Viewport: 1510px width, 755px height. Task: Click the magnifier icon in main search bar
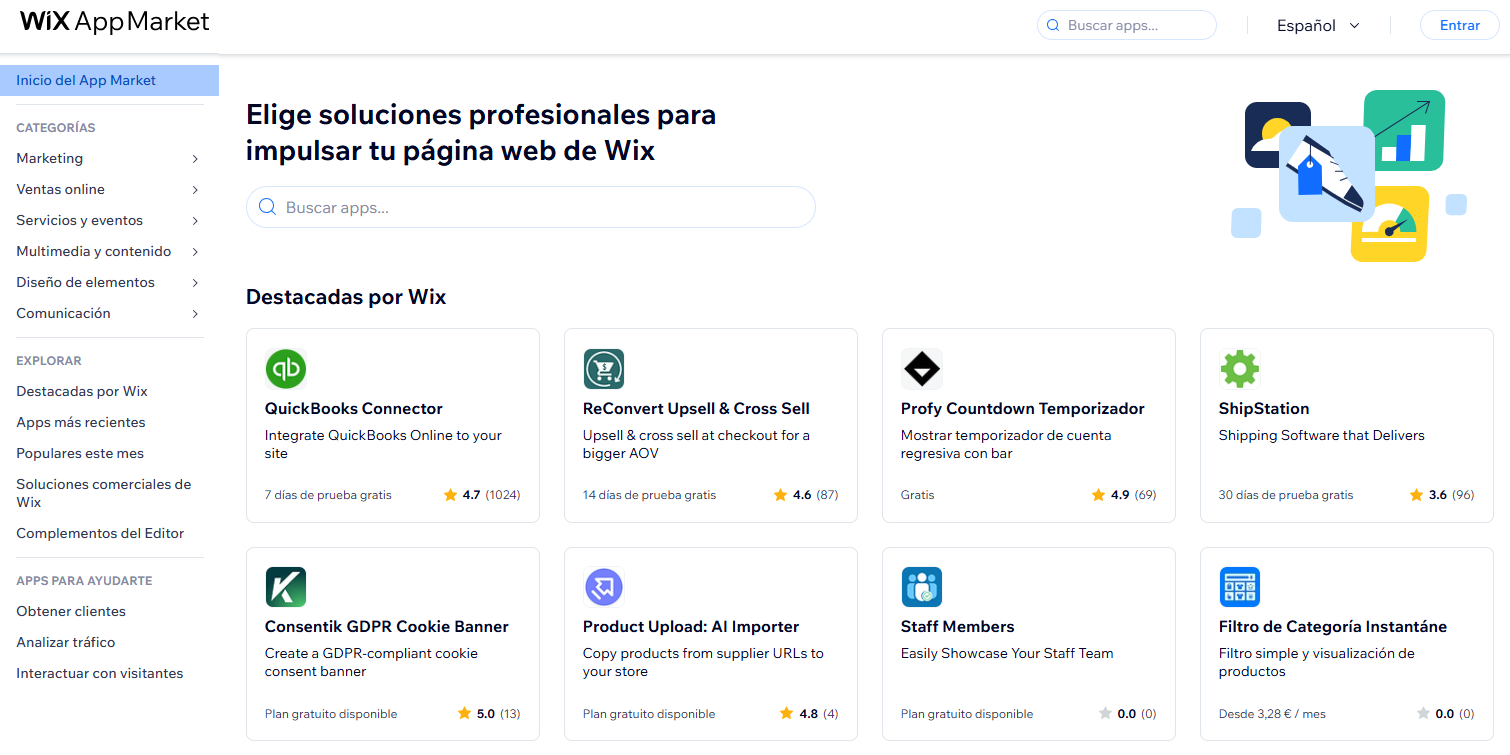pos(267,207)
